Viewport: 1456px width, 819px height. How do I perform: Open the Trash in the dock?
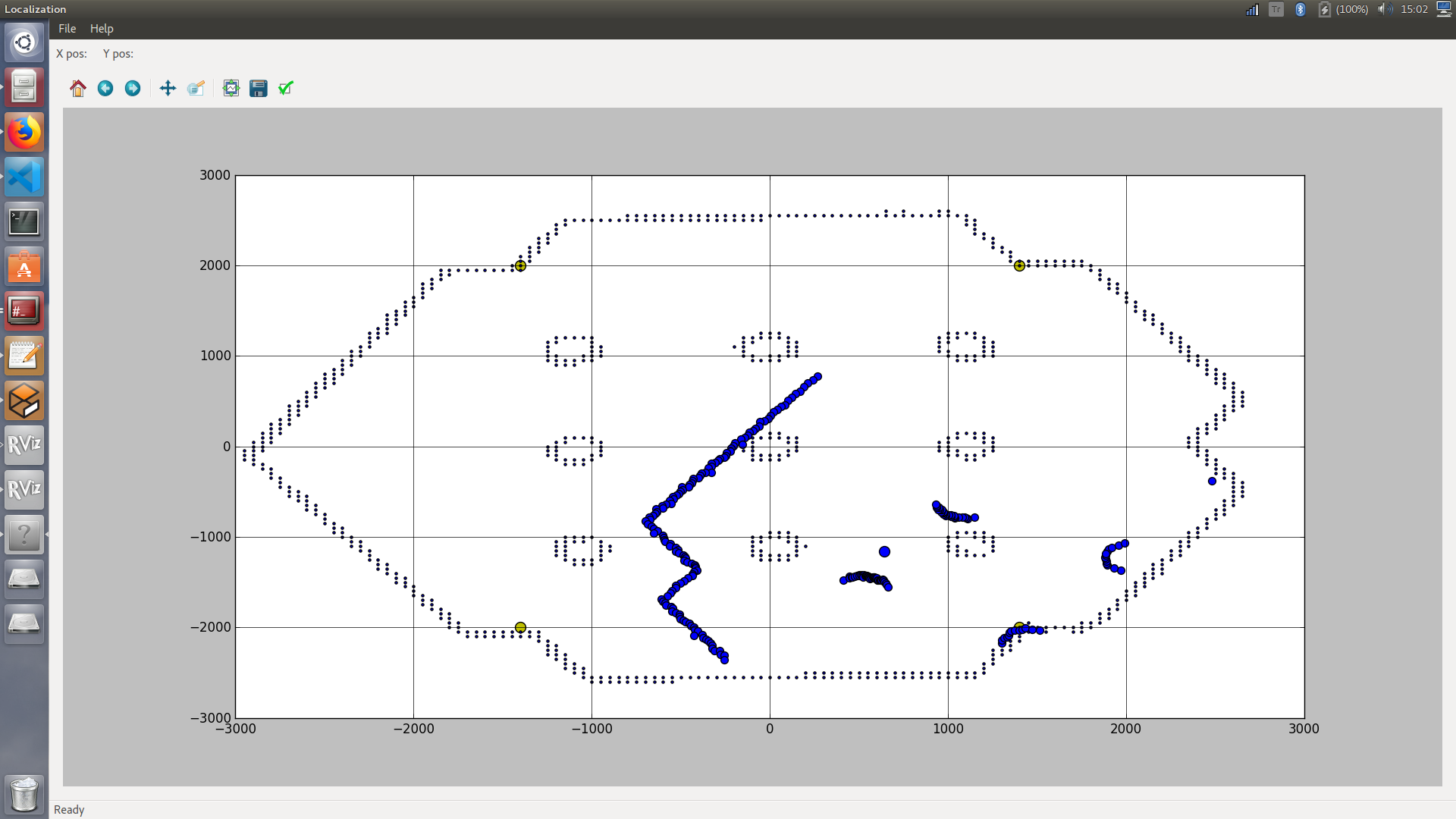pyautogui.click(x=24, y=794)
